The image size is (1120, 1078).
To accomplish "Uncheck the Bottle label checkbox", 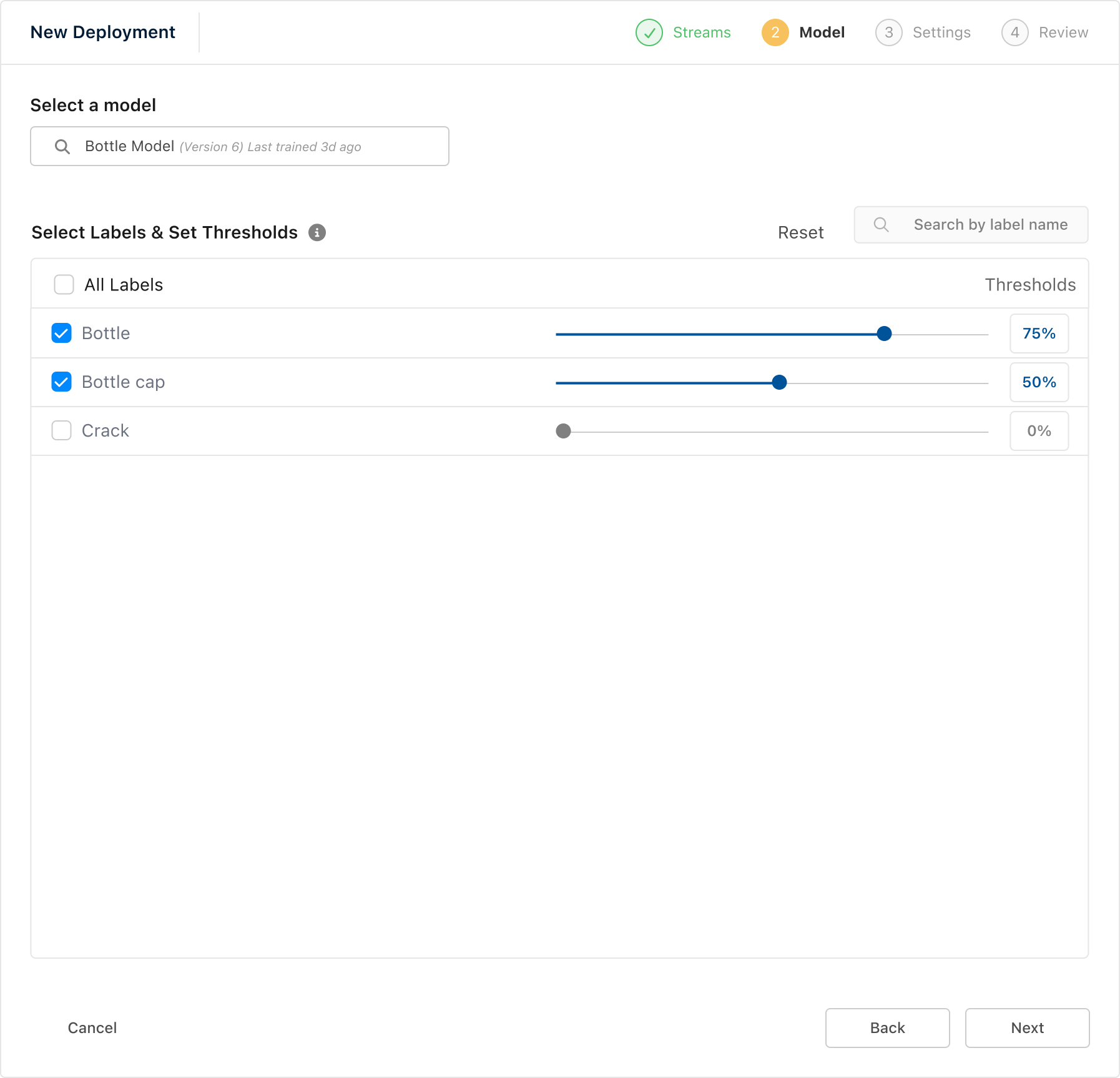I will click(61, 334).
